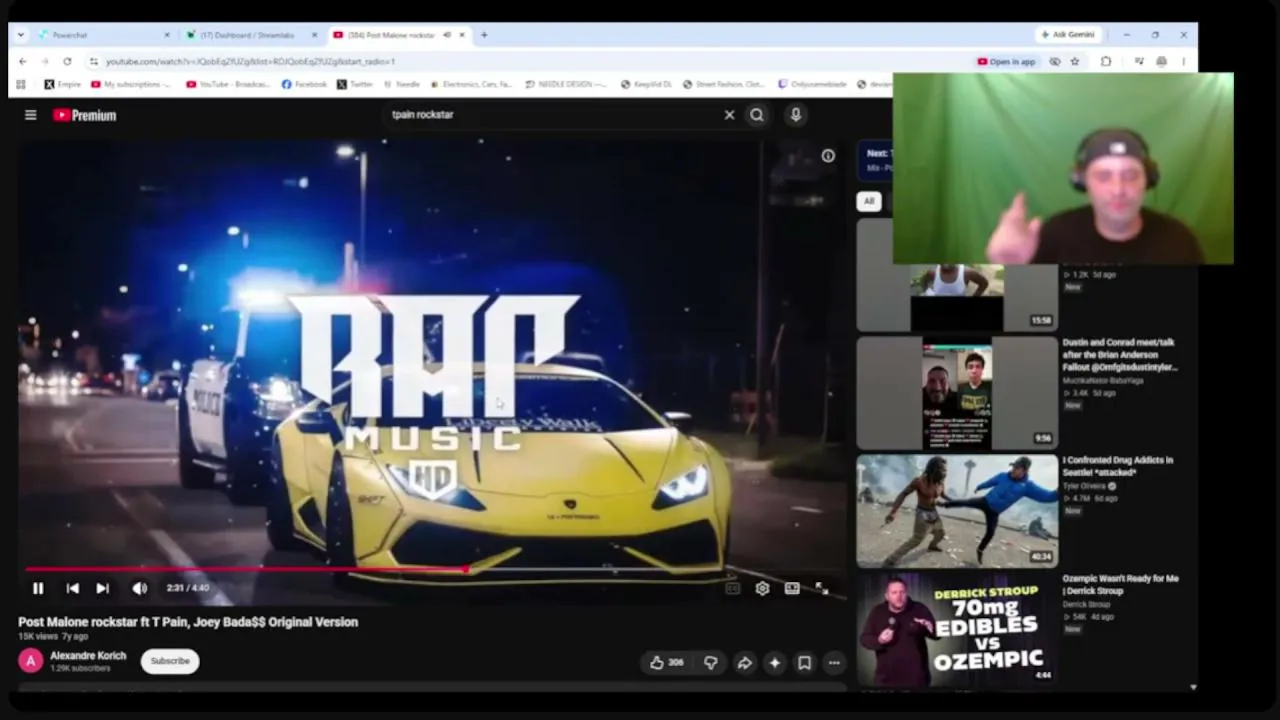The height and width of the screenshot is (720, 1280).
Task: Open the 15:58 duration video thumbnail
Action: click(x=957, y=275)
